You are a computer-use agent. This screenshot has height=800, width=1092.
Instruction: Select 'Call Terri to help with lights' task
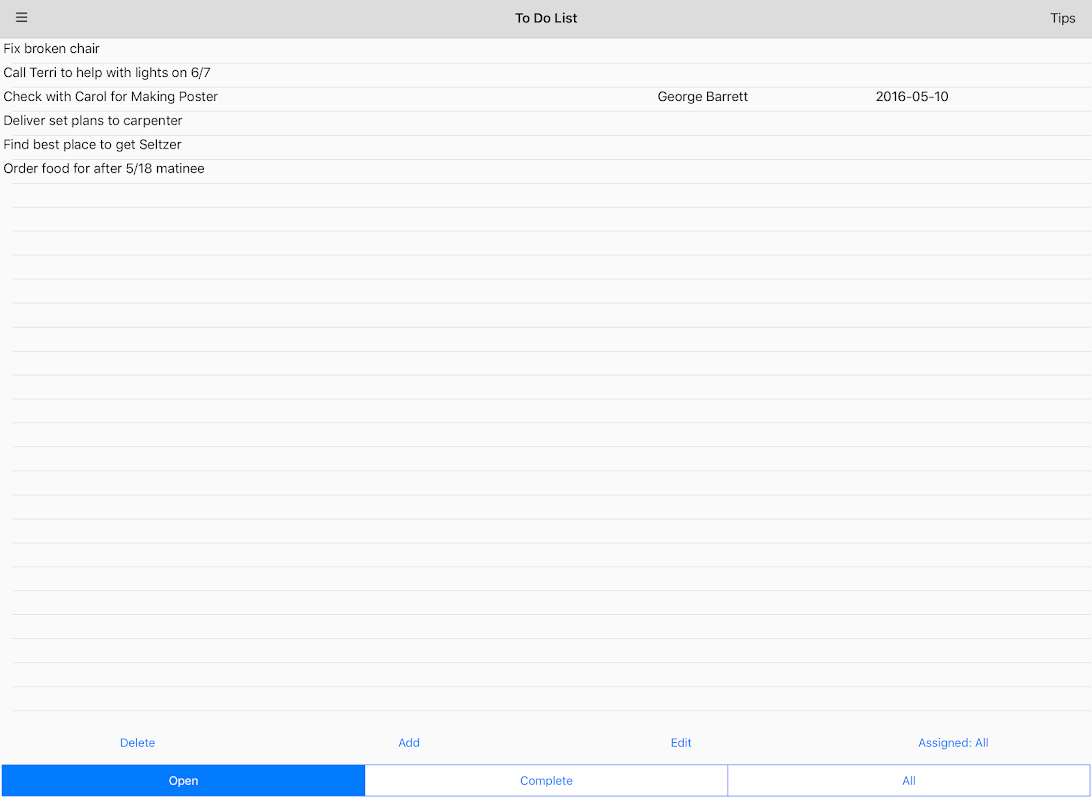[x=546, y=75]
